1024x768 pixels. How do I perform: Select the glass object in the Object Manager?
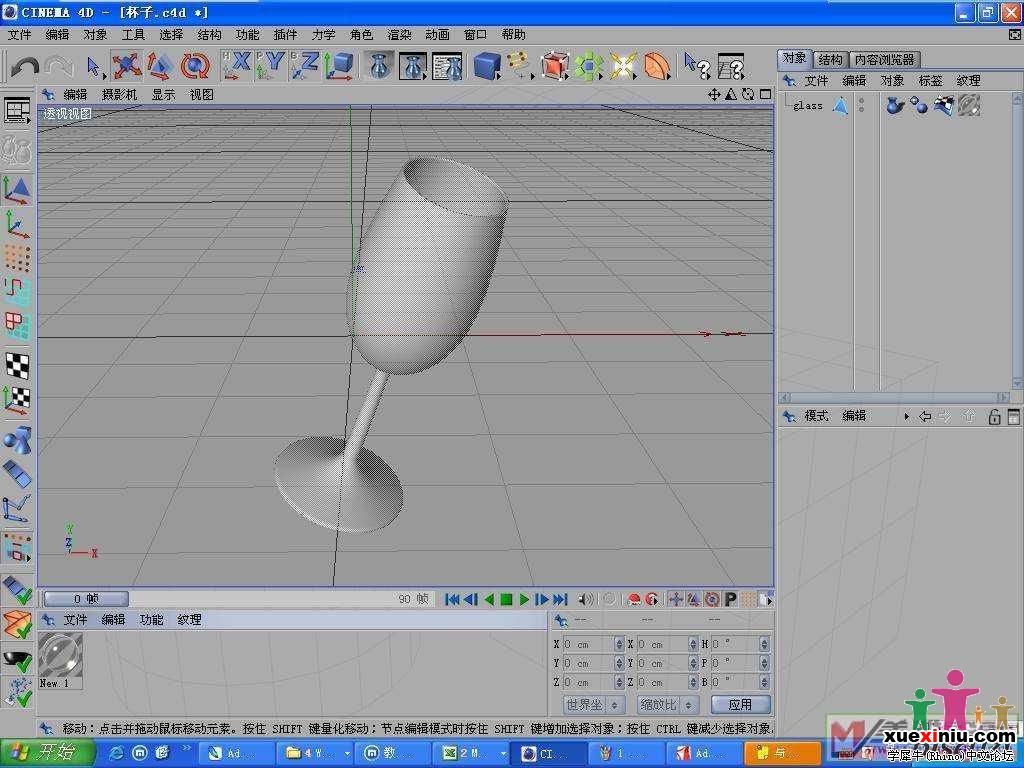click(808, 105)
